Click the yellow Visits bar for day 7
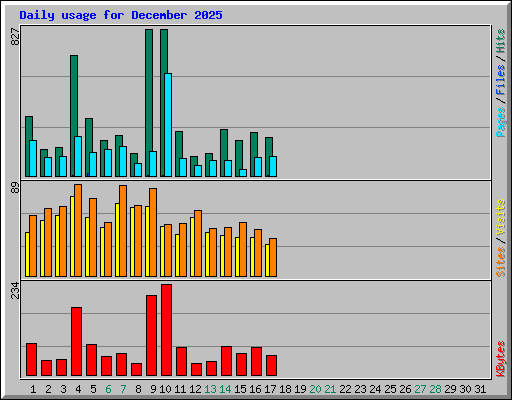This screenshot has width=512, height=400. click(x=117, y=240)
